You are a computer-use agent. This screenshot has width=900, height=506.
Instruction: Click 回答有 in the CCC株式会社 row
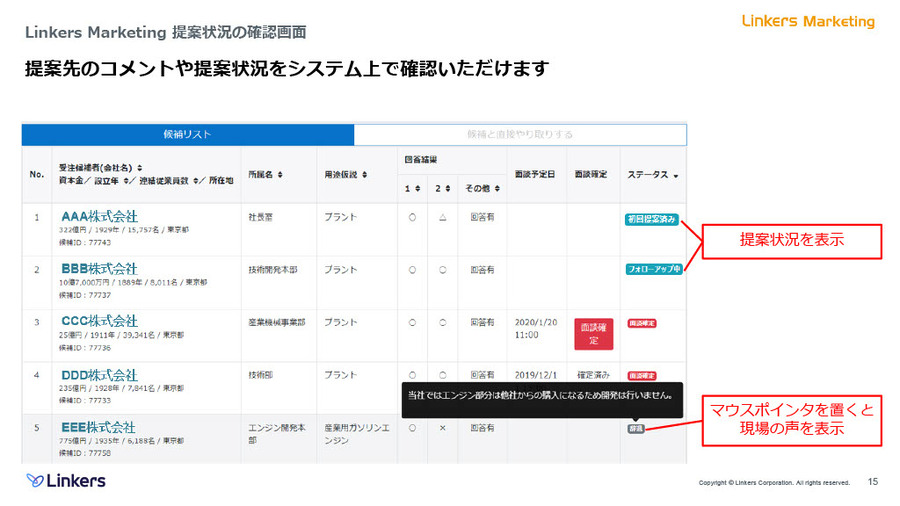pos(482,322)
